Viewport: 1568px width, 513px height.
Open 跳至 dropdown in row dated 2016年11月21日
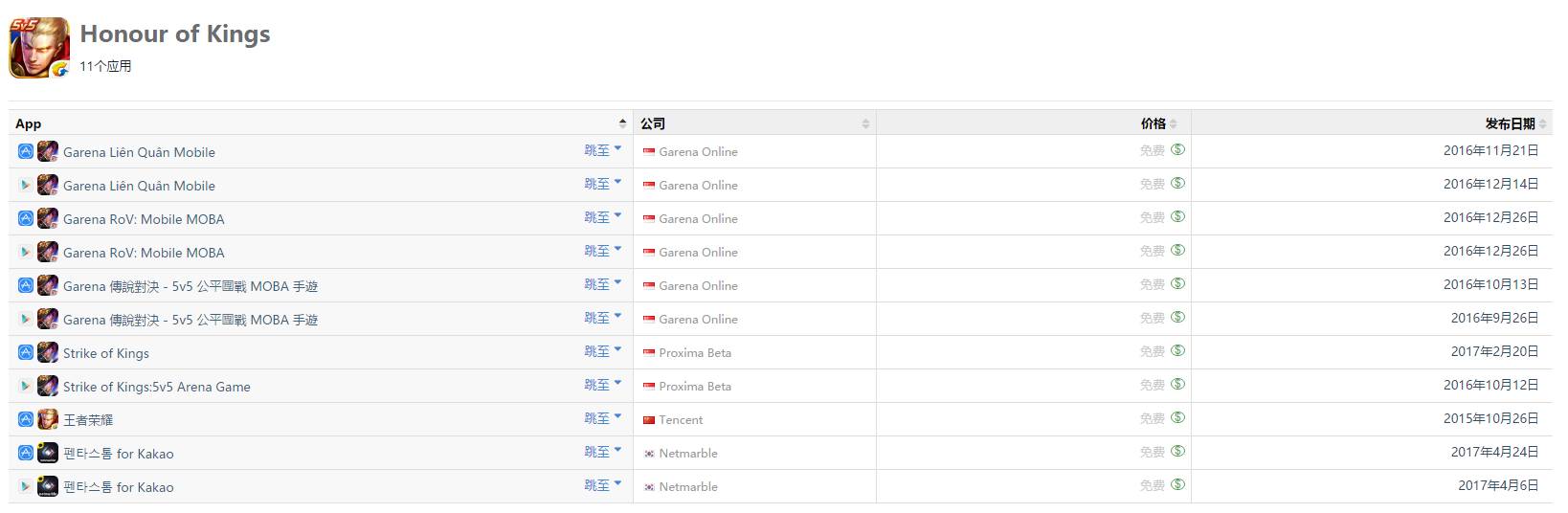pos(603,150)
